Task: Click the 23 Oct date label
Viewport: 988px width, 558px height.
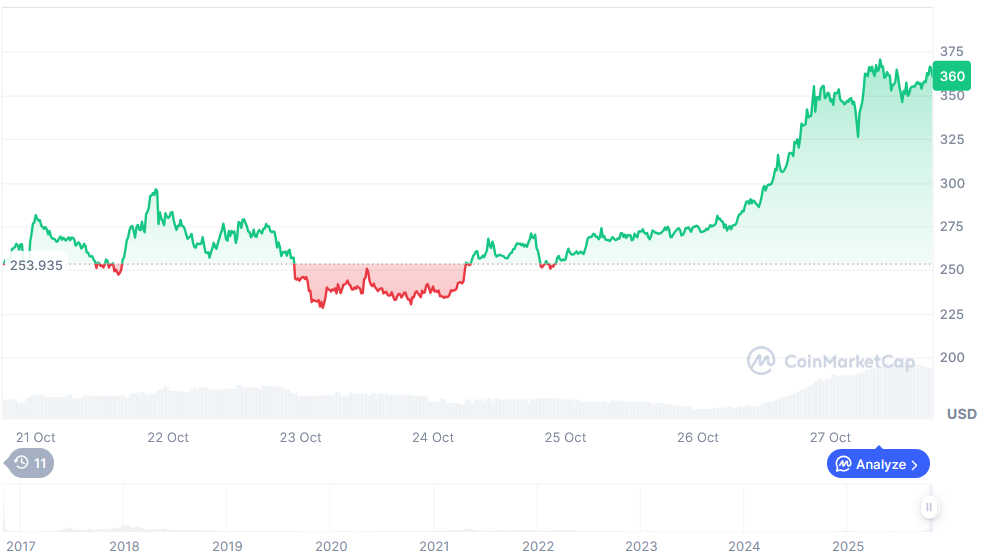Action: pos(300,437)
